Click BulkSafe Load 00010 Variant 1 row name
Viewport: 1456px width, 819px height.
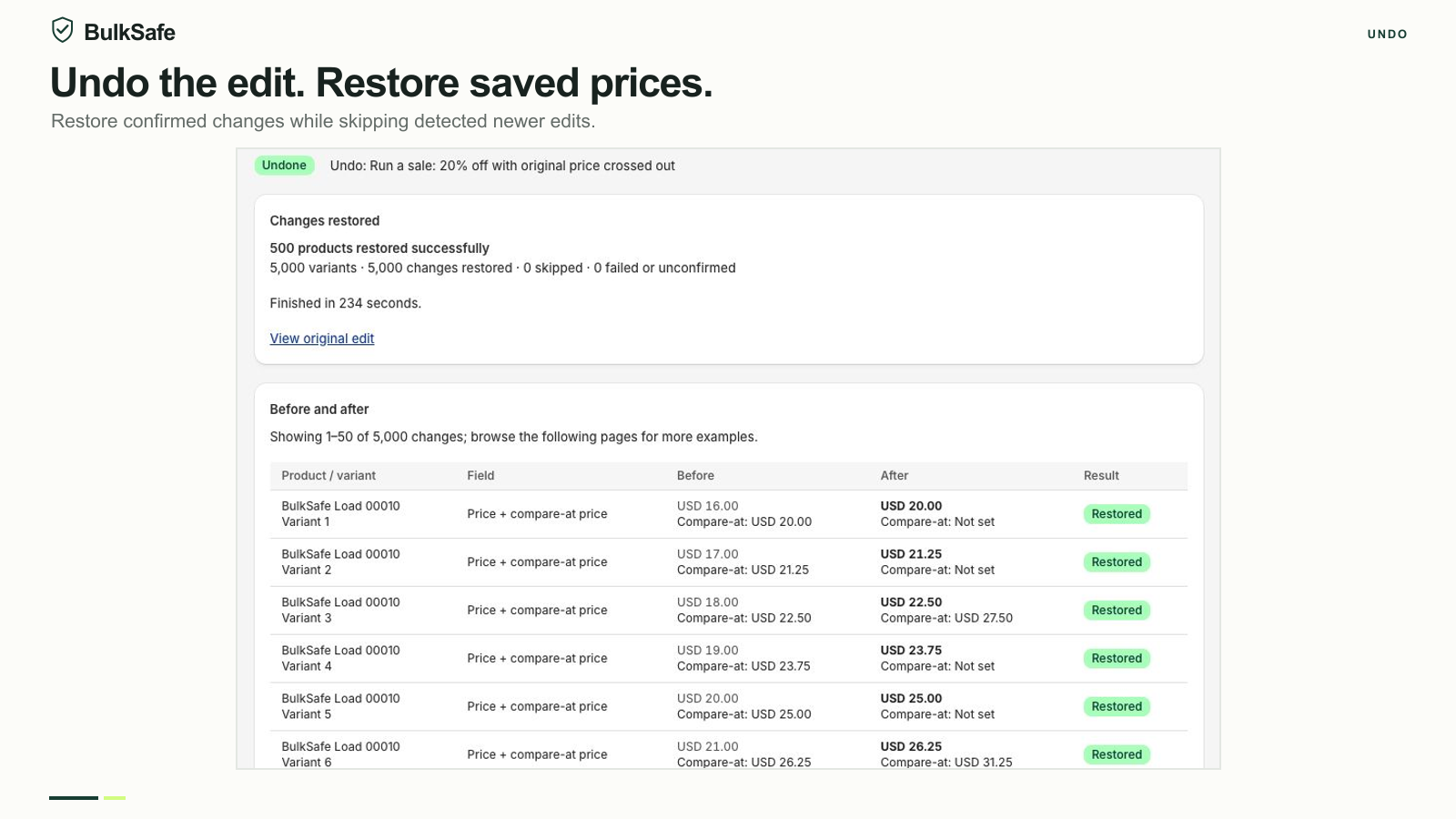point(340,514)
